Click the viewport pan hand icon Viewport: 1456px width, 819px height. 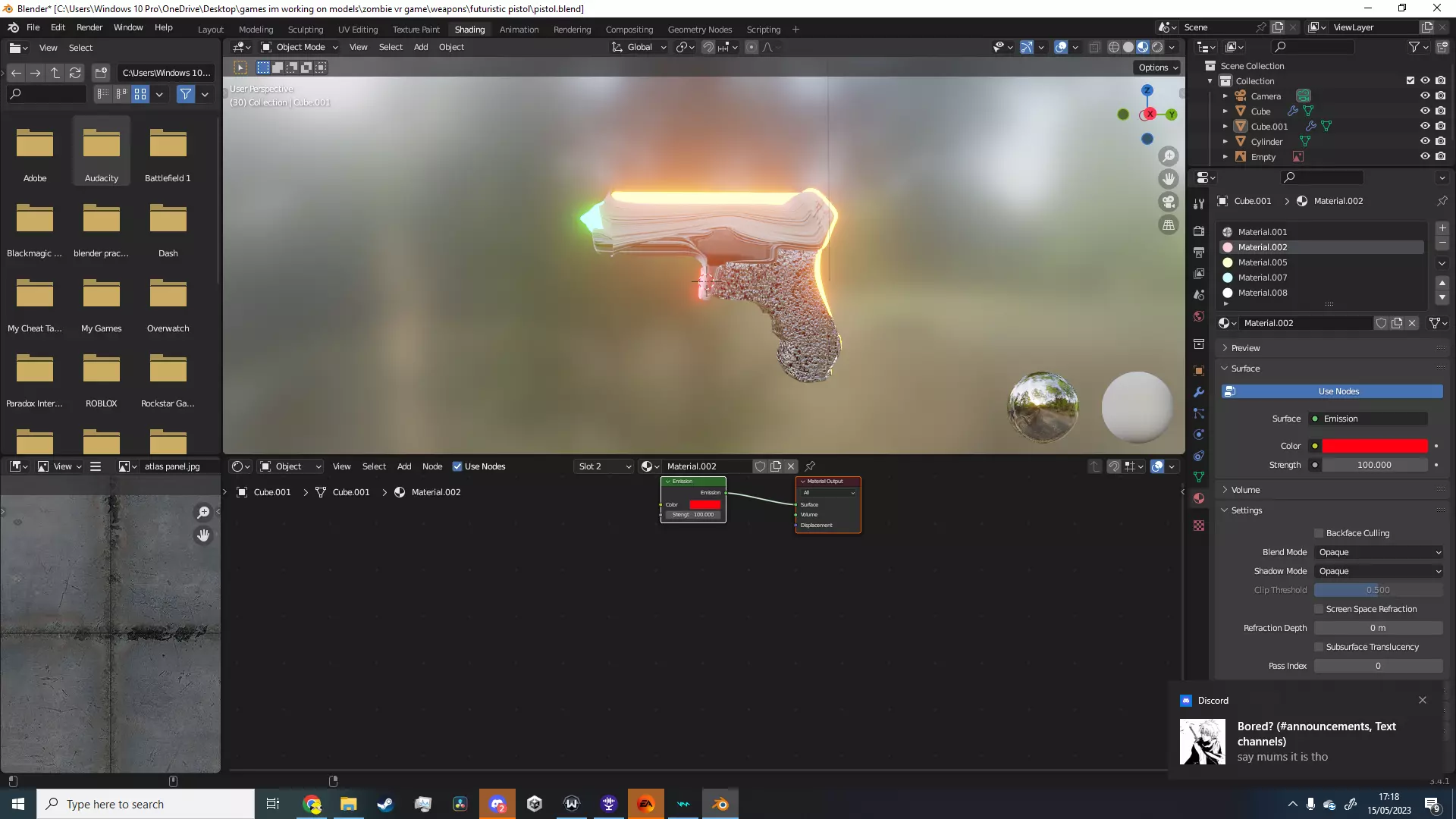click(1169, 179)
